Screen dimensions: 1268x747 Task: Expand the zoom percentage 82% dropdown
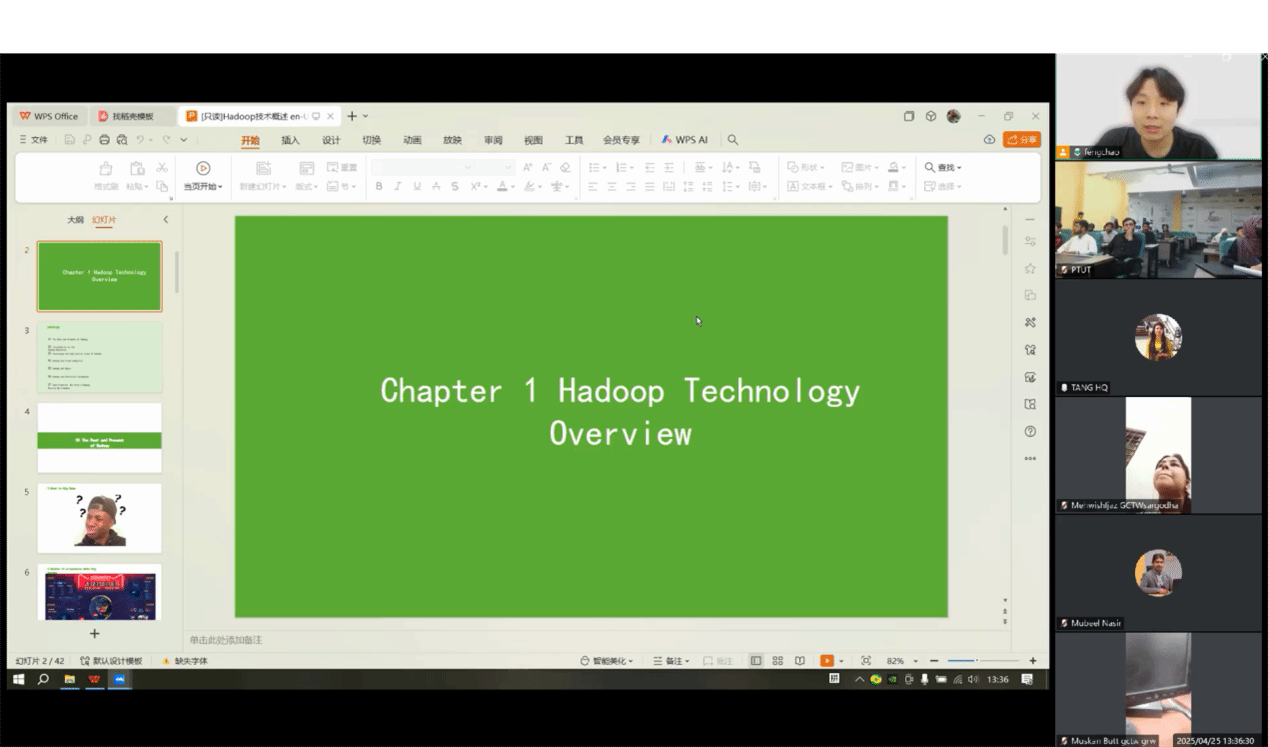point(915,661)
